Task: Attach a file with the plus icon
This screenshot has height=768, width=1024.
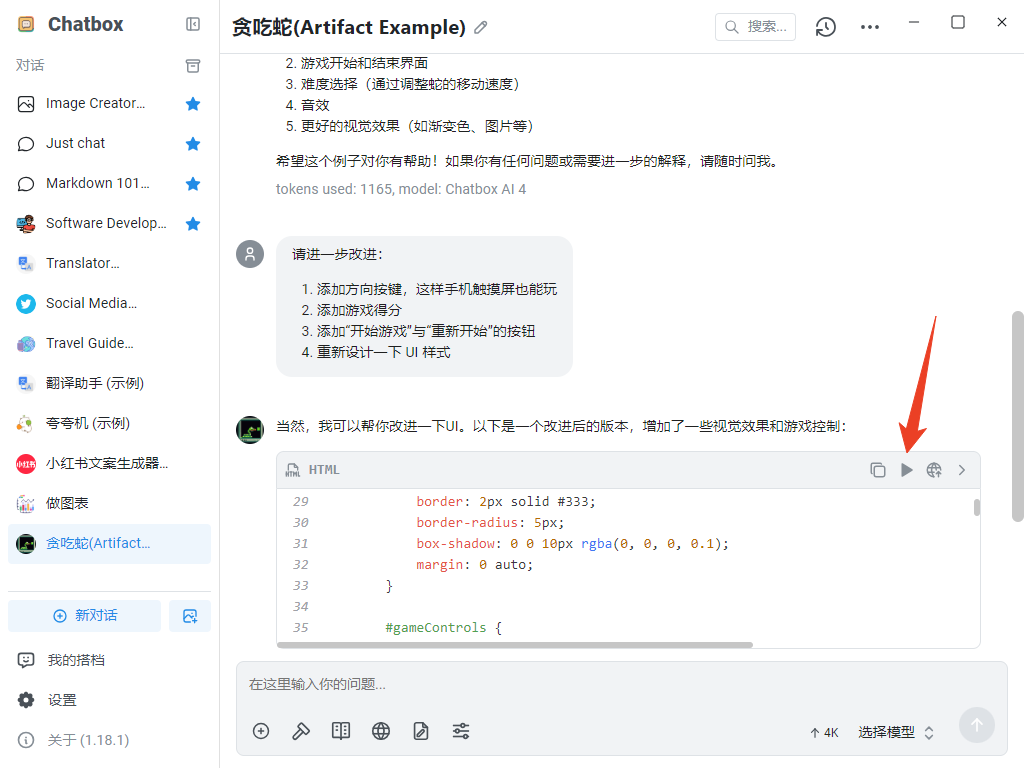Action: click(x=260, y=731)
